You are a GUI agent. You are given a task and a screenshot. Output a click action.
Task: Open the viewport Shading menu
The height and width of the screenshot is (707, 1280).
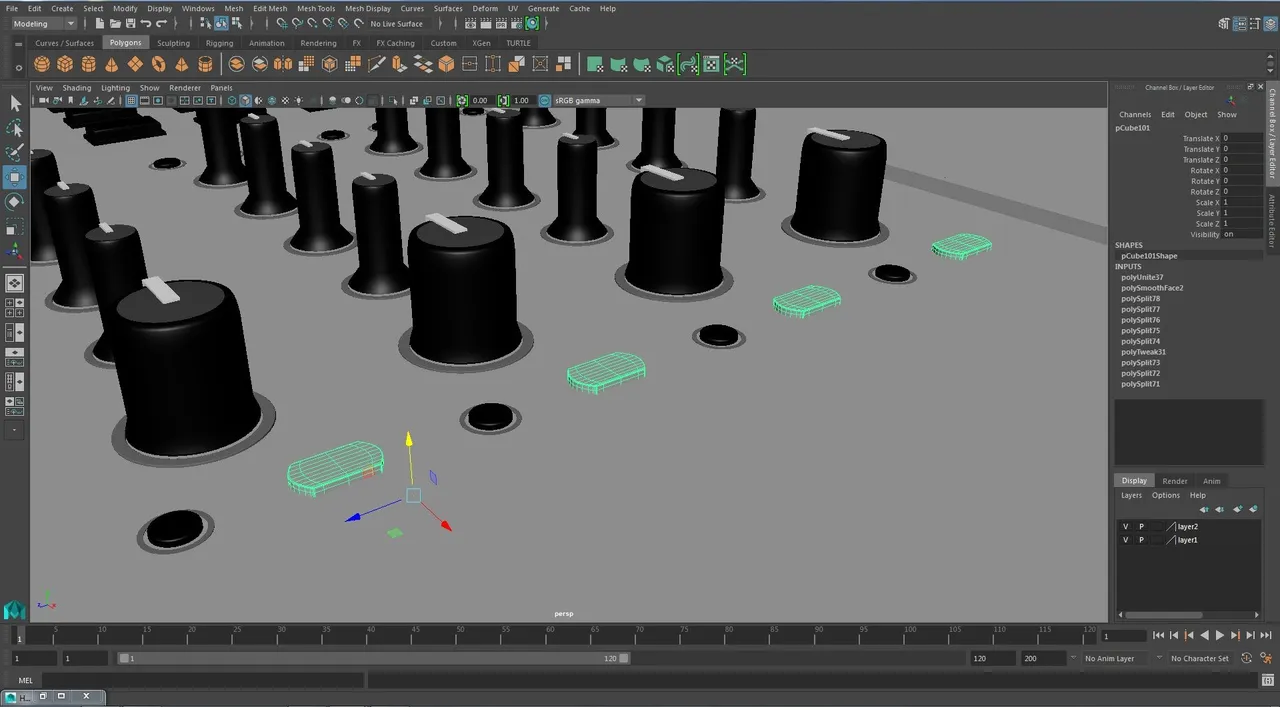pos(77,88)
